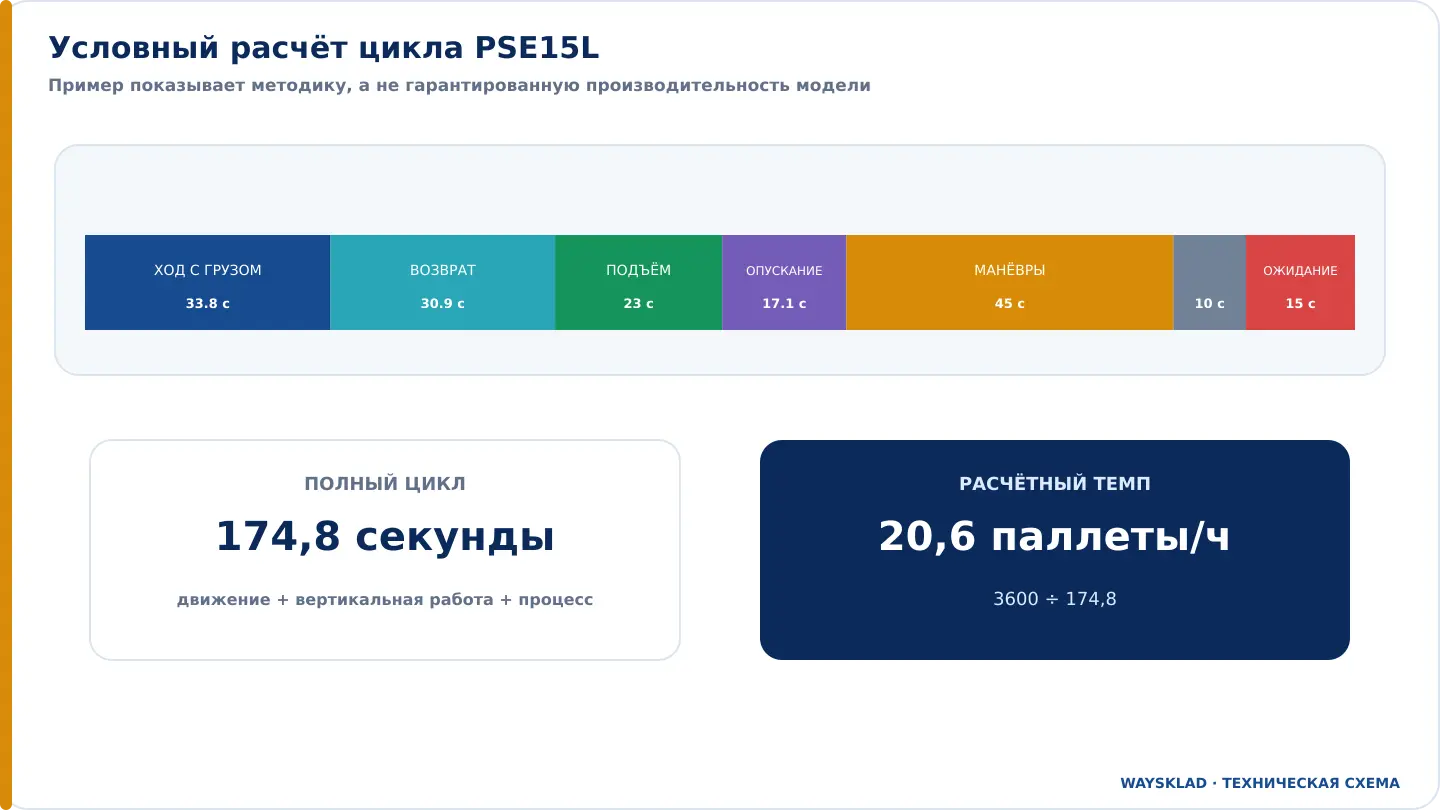Select the "23 с" value
This screenshot has width=1440, height=810.
(639, 304)
